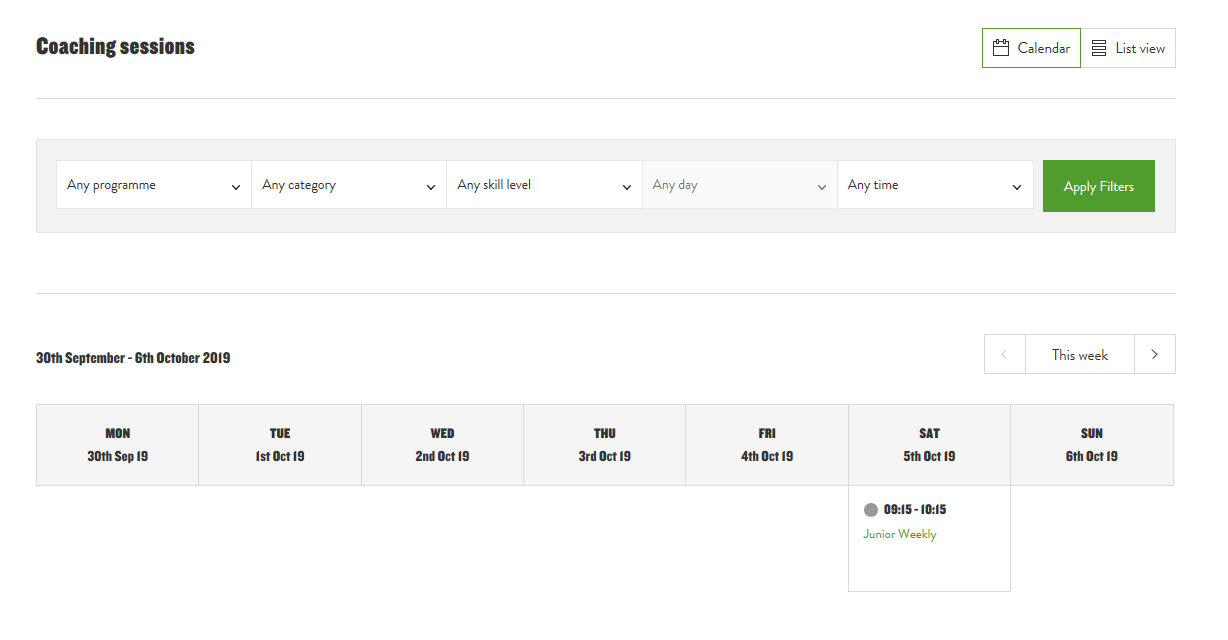This screenshot has width=1228, height=640.
Task: Click the calendar icon in view switcher
Action: click(1000, 48)
